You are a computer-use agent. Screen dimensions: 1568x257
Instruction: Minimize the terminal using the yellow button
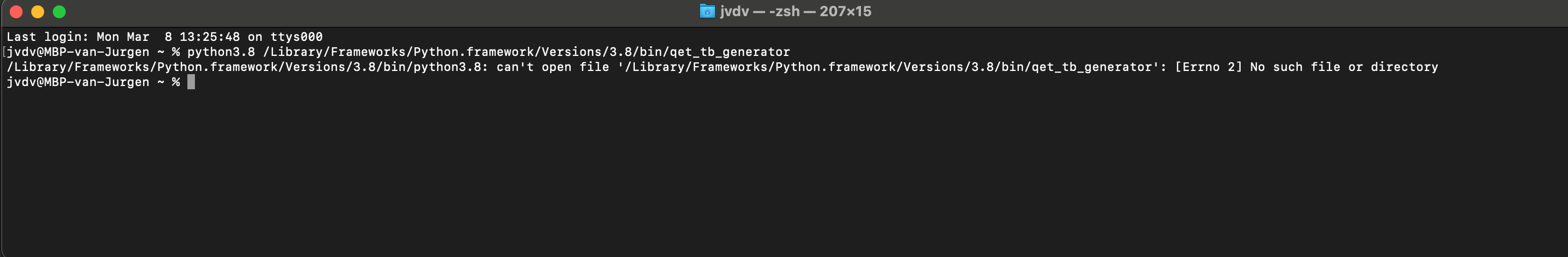[x=38, y=11]
